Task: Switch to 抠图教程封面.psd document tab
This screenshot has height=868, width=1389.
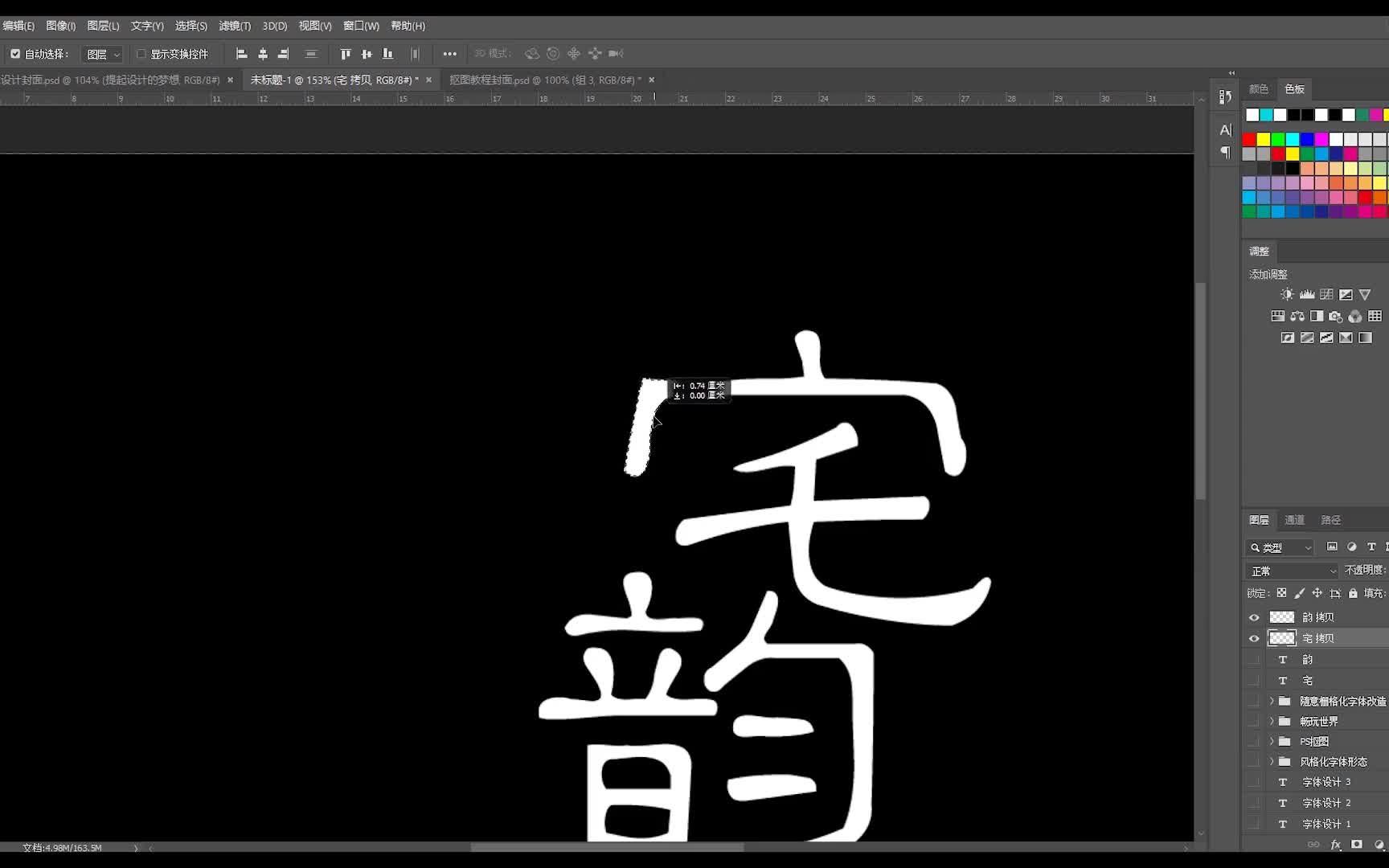Action: [545, 80]
